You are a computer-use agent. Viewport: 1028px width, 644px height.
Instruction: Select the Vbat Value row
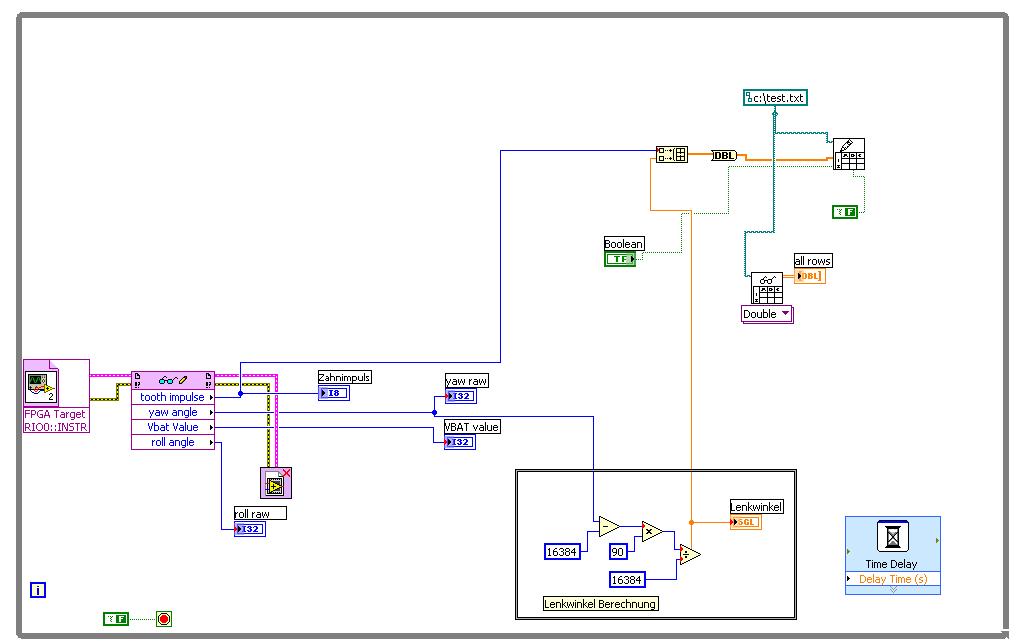coord(173,427)
